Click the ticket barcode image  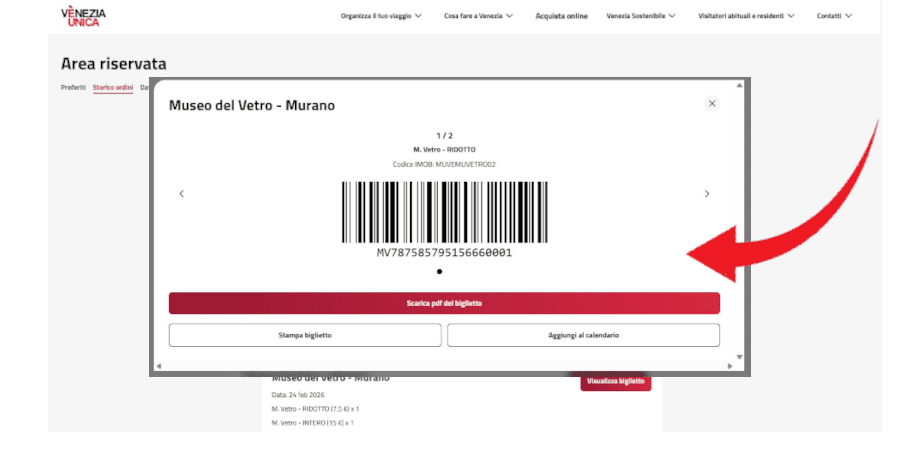(x=444, y=212)
